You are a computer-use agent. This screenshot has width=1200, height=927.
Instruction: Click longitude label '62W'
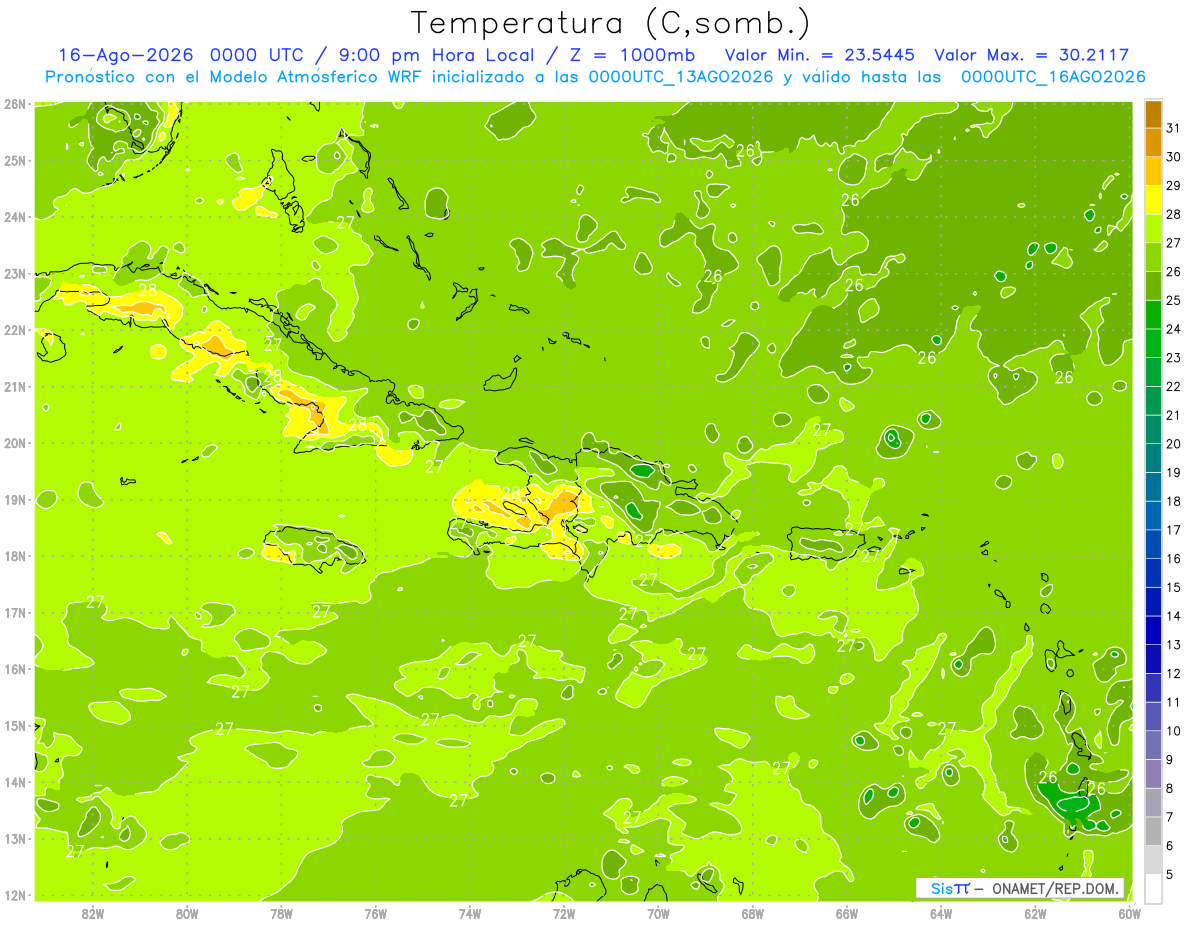point(1035,913)
